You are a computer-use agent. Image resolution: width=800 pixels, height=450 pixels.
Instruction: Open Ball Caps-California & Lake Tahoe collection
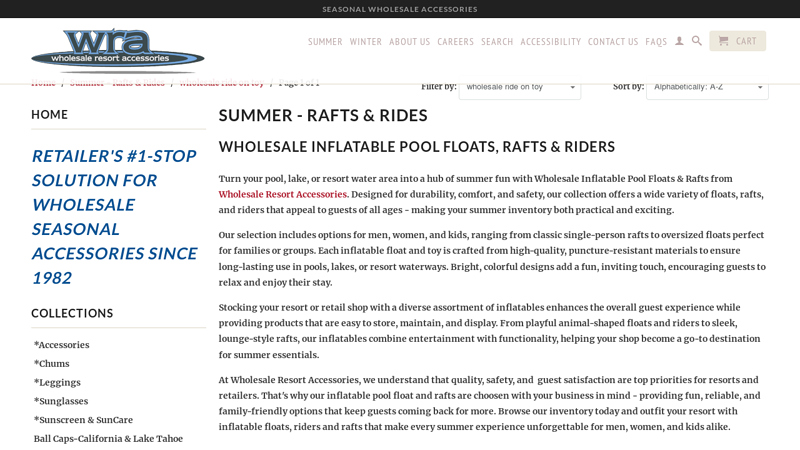[108, 439]
